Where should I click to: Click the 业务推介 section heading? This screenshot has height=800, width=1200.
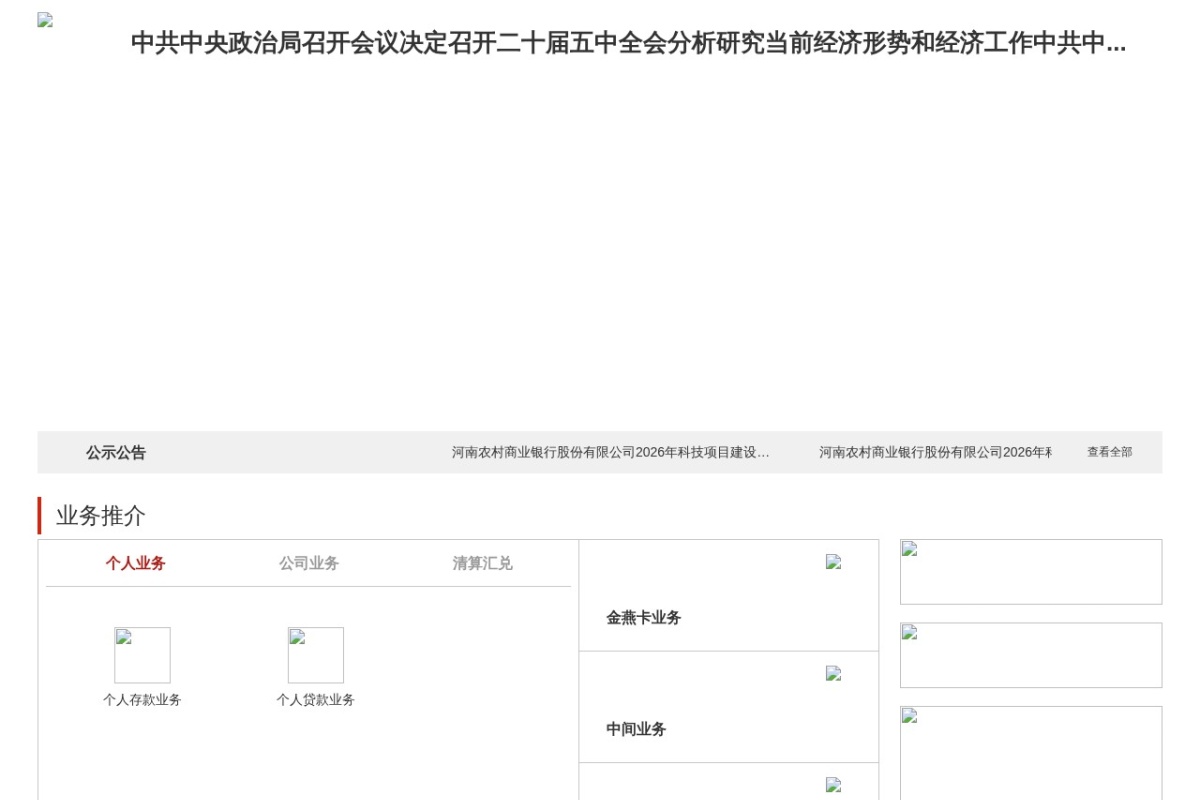point(101,516)
